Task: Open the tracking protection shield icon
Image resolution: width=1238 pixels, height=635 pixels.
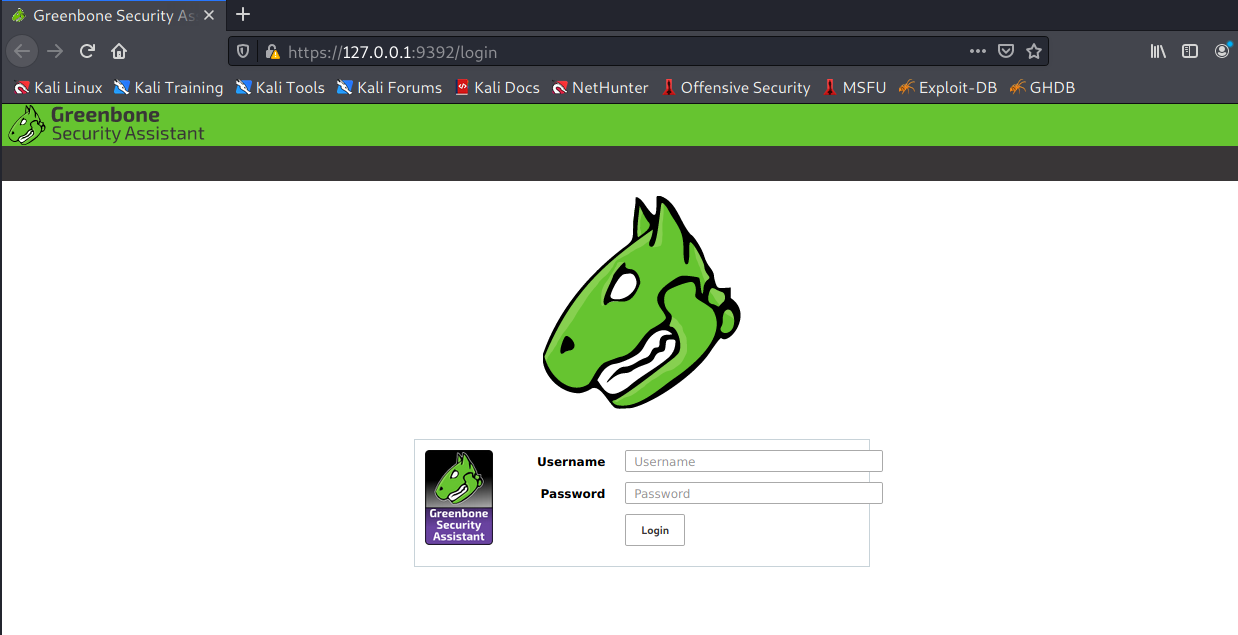Action: coord(243,52)
